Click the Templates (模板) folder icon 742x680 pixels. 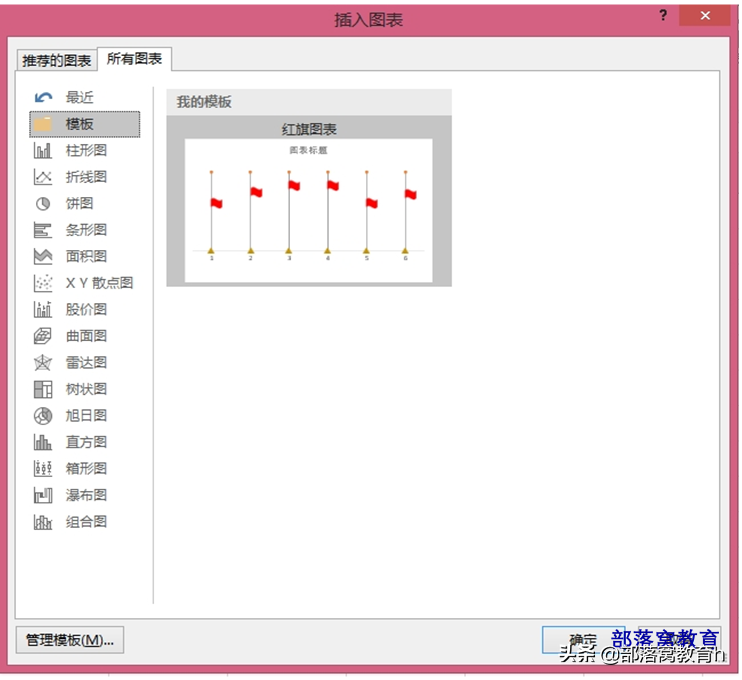43,124
